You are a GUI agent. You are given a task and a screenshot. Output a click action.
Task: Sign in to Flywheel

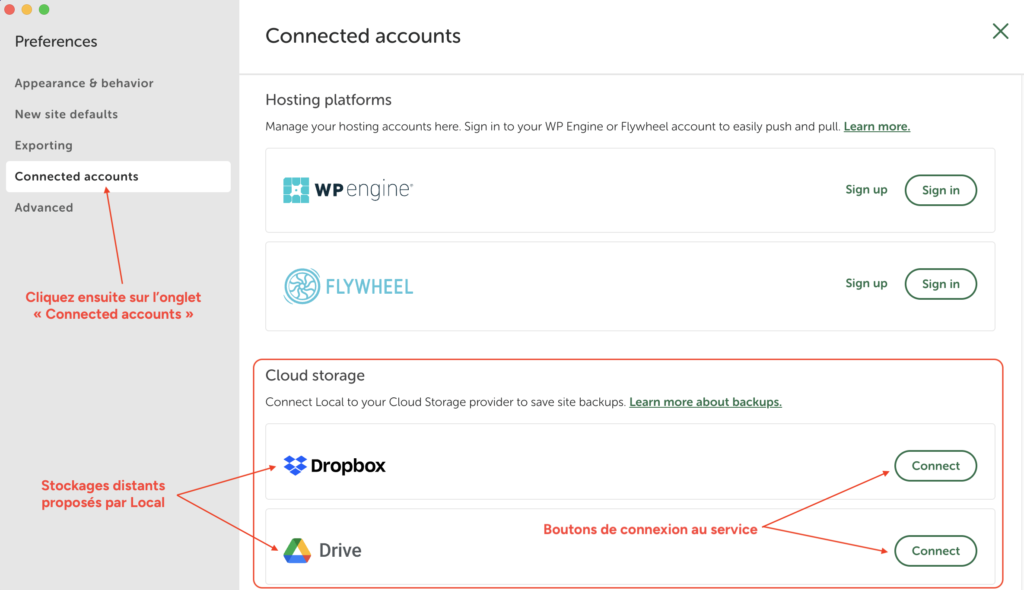940,284
